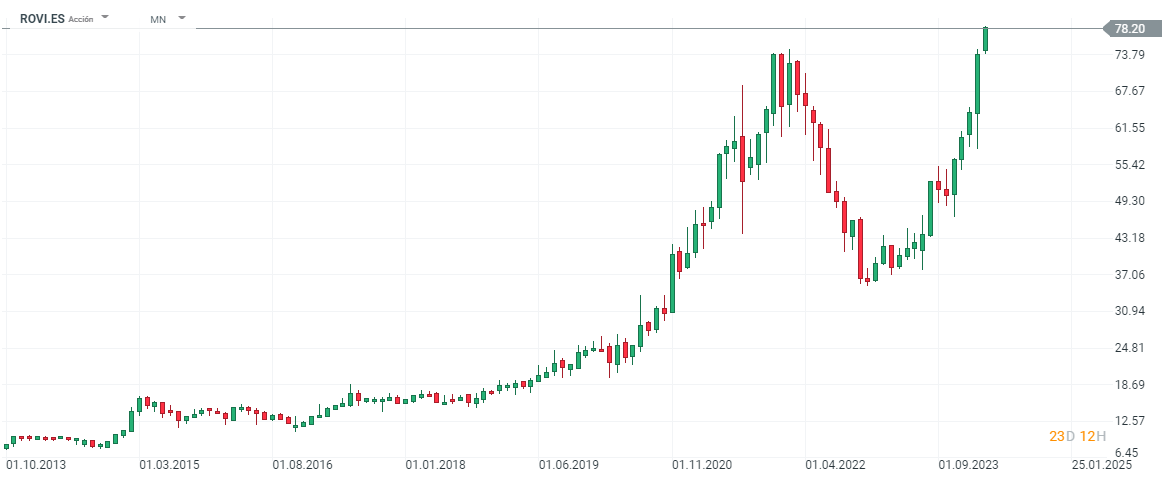Click the 01.04.2022 date axis label
The height and width of the screenshot is (482, 1175).
[836, 465]
